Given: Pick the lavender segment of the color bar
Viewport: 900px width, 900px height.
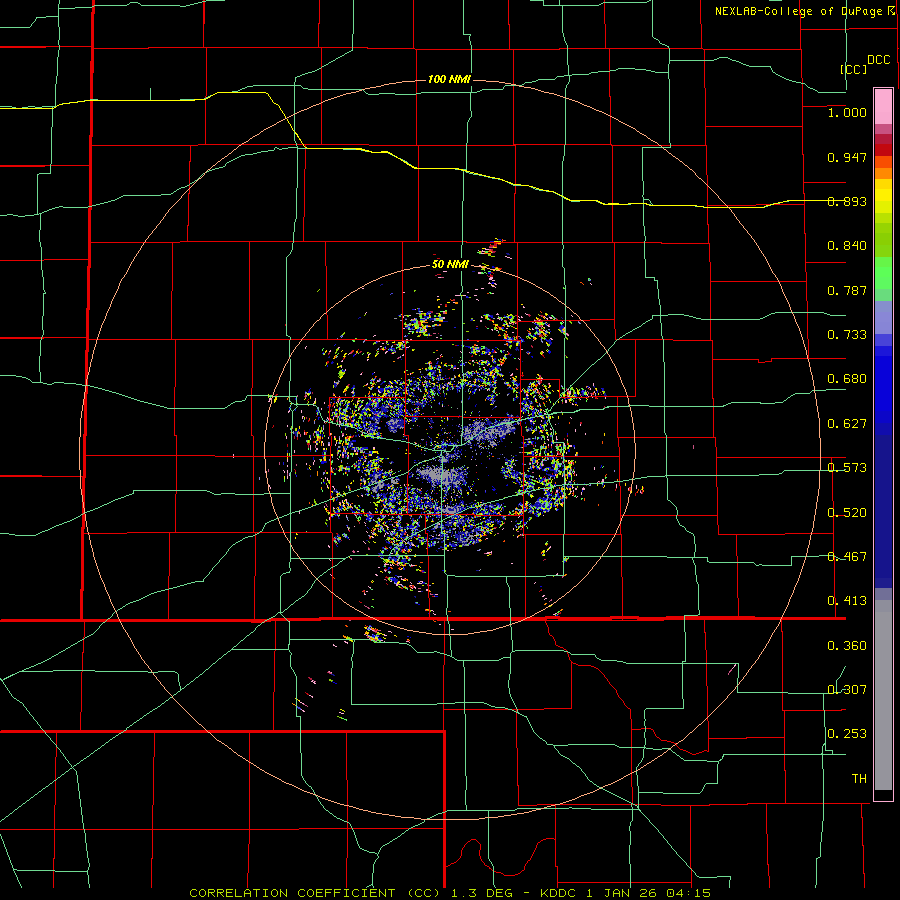Looking at the screenshot, I should pos(883,317).
